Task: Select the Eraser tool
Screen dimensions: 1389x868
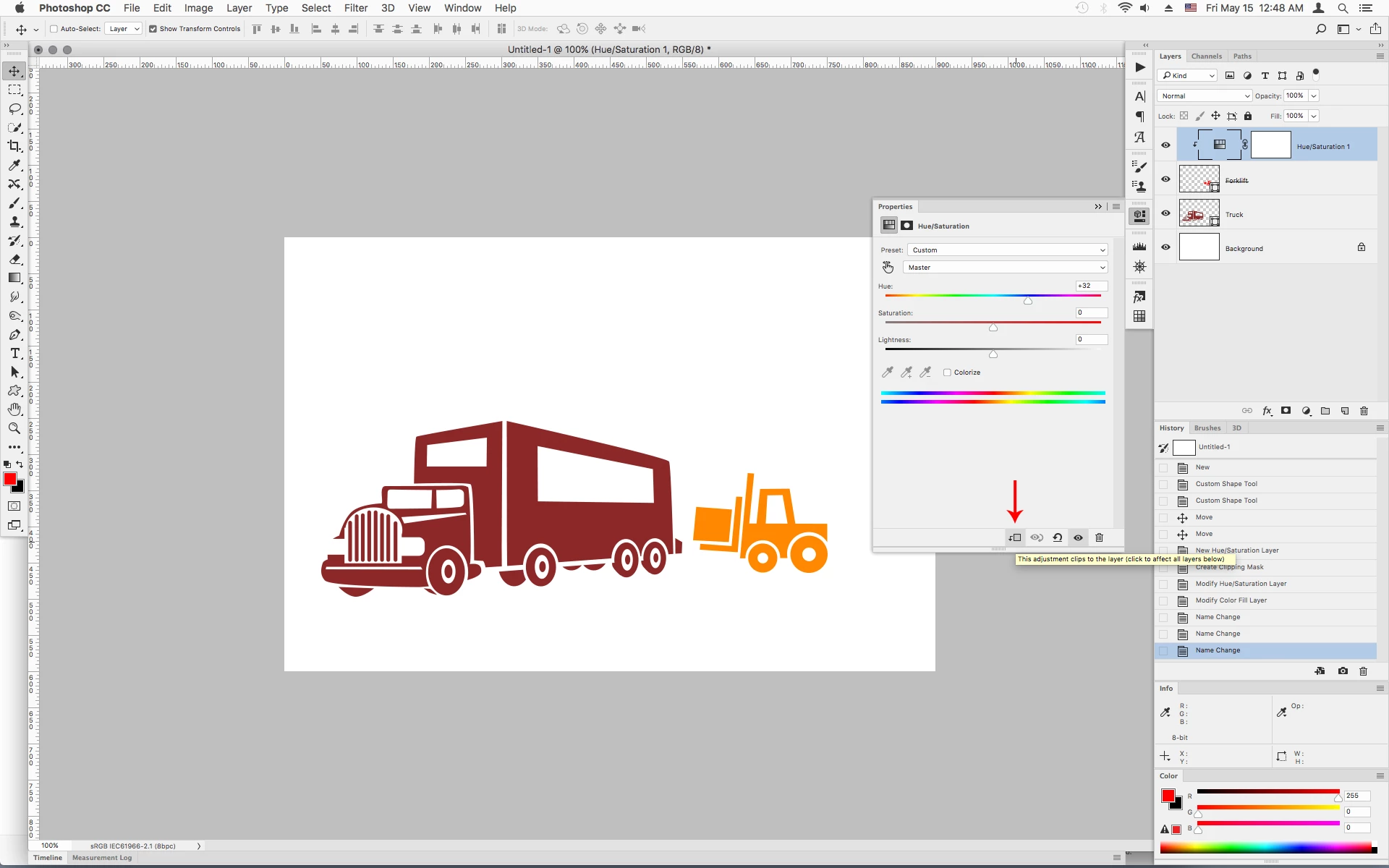Action: click(14, 259)
